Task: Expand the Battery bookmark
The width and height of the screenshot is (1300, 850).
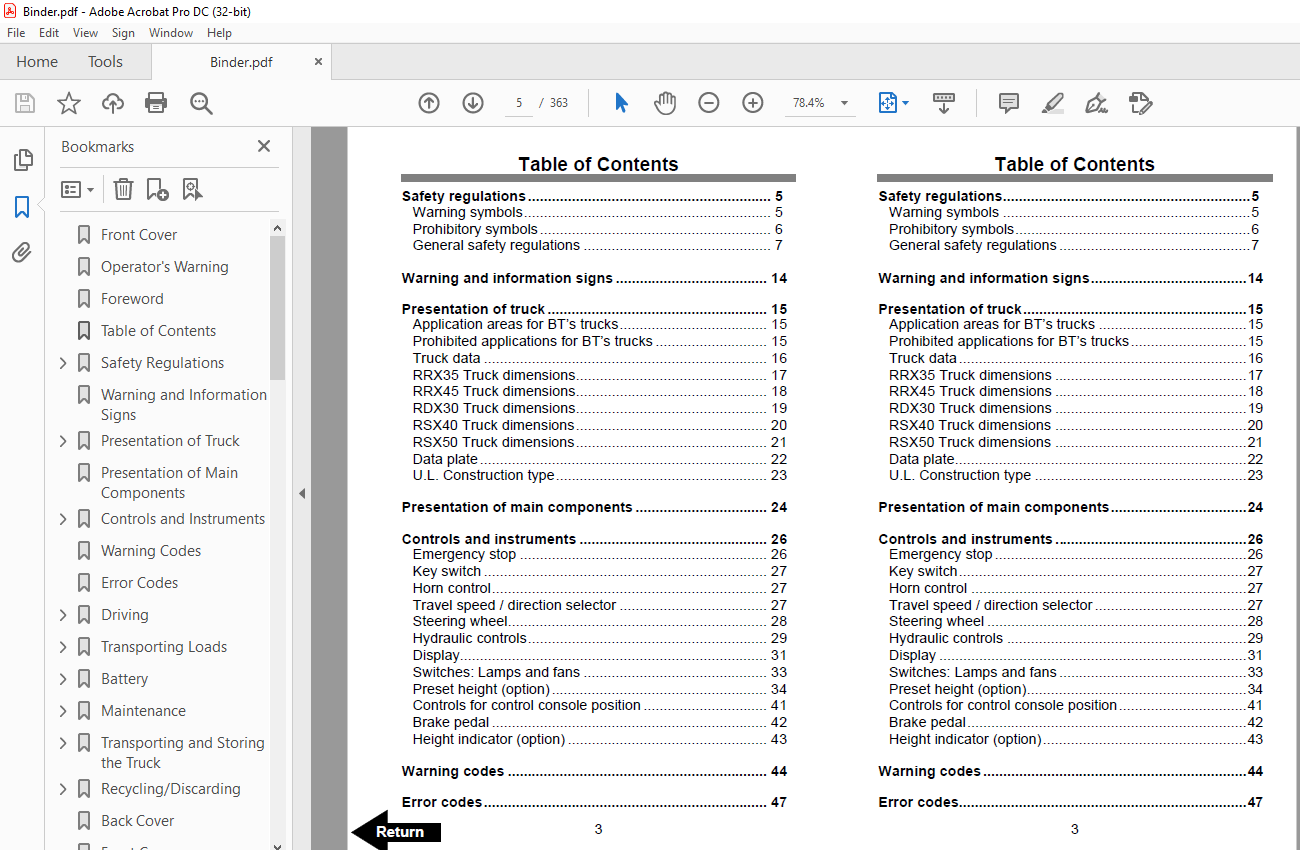Action: (x=63, y=679)
